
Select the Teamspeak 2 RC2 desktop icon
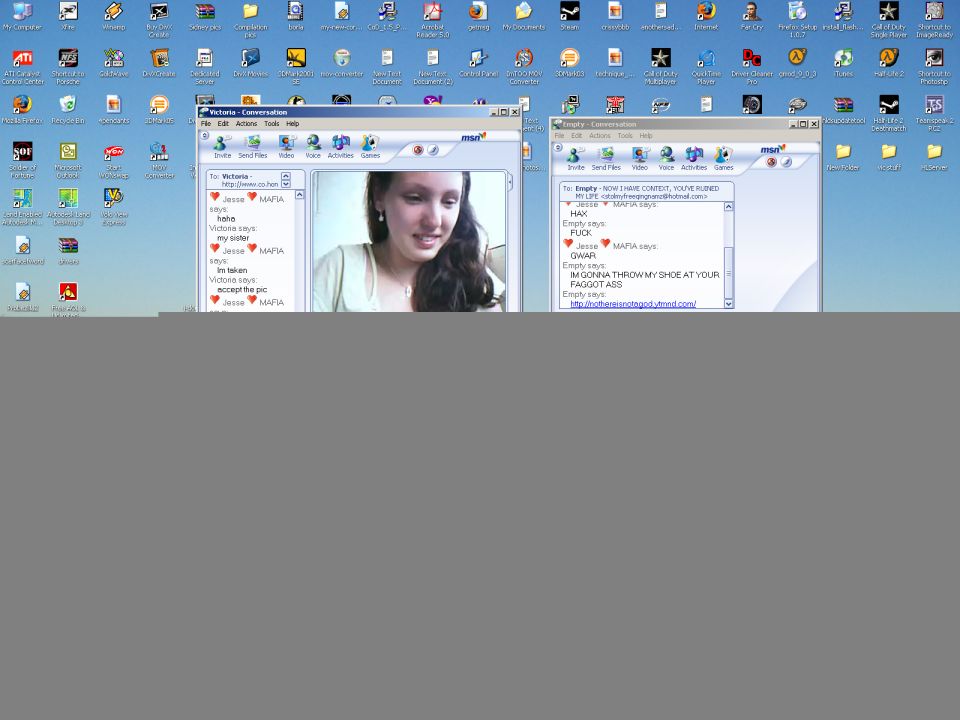click(x=934, y=113)
